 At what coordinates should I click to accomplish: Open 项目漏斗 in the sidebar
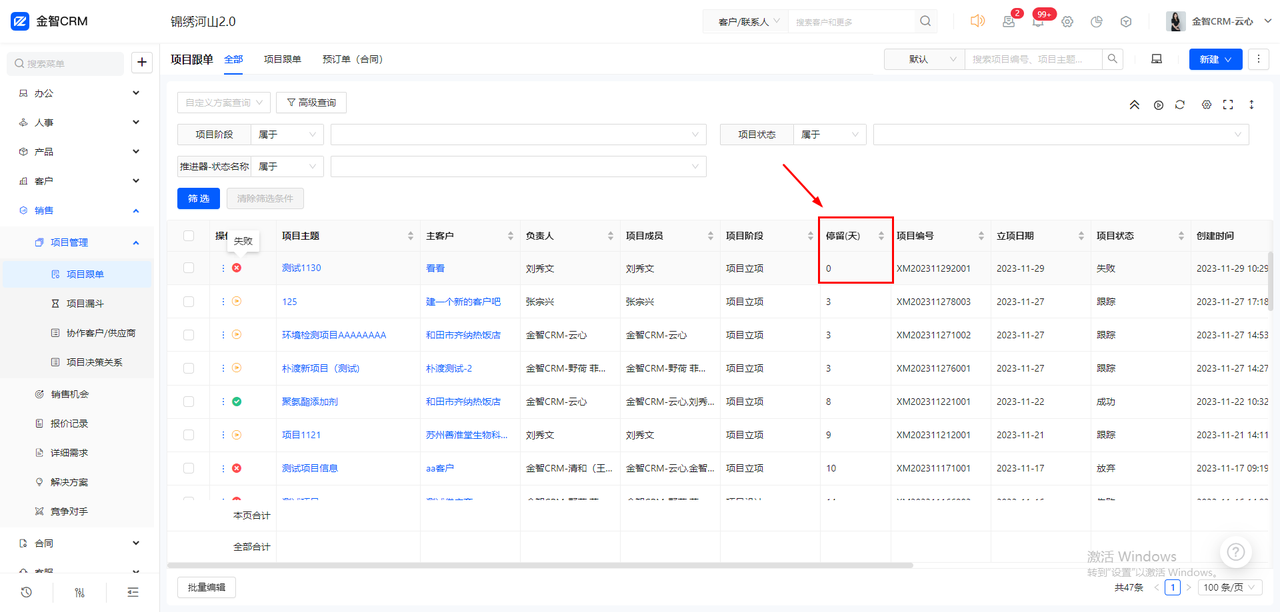pyautogui.click(x=85, y=303)
